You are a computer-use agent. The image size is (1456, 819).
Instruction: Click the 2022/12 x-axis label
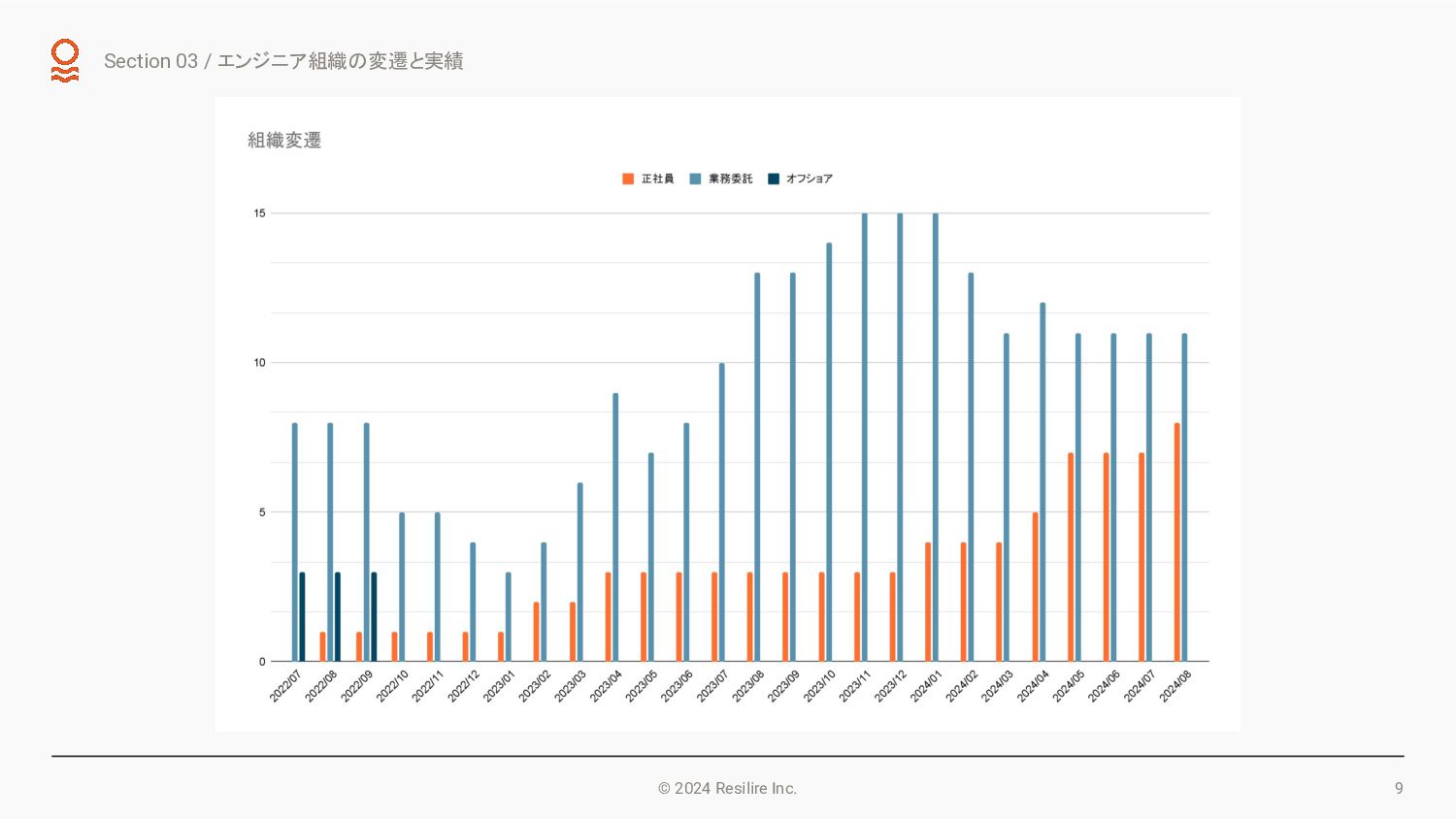coord(463,686)
